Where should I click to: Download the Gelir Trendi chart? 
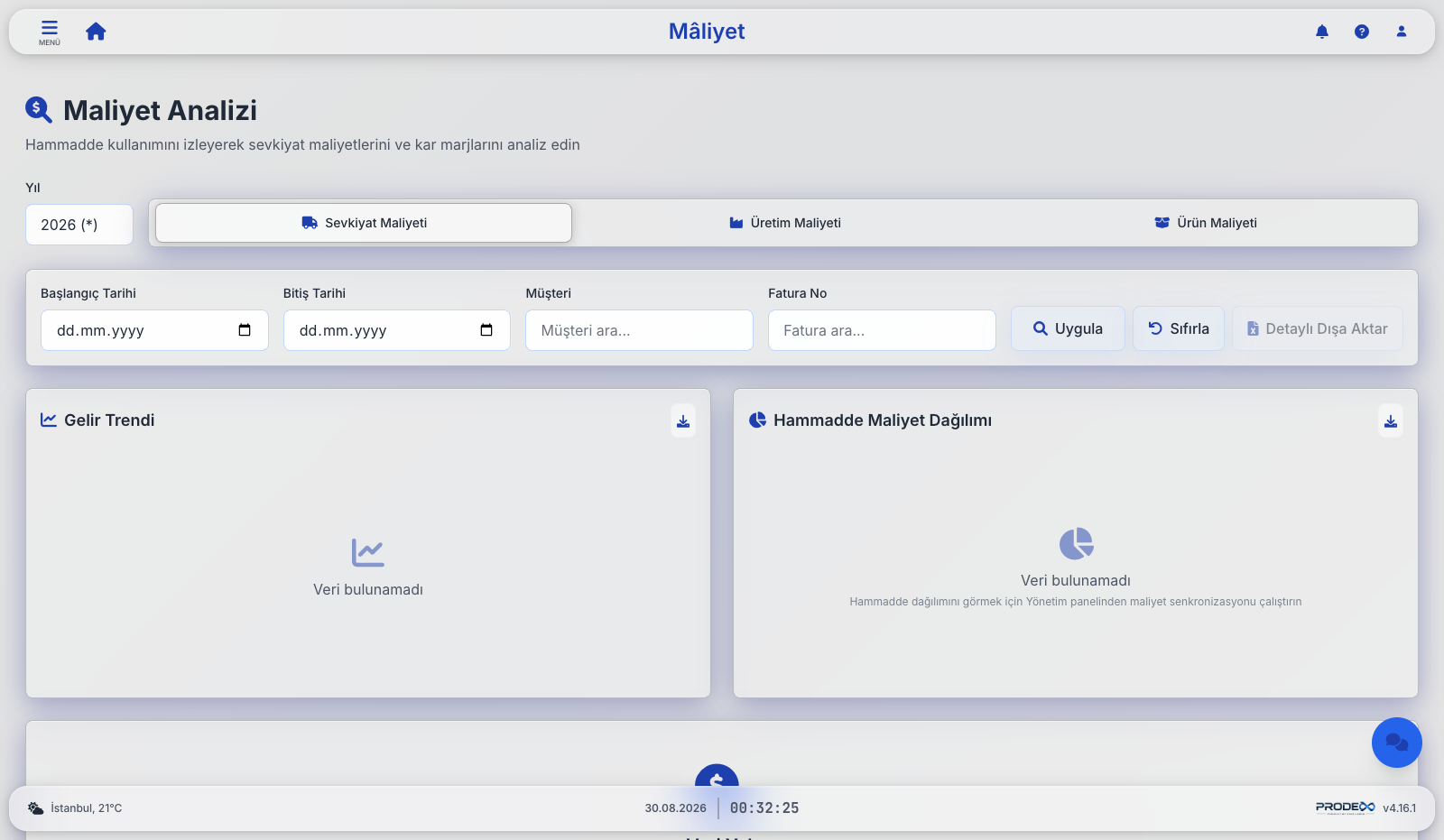click(683, 420)
